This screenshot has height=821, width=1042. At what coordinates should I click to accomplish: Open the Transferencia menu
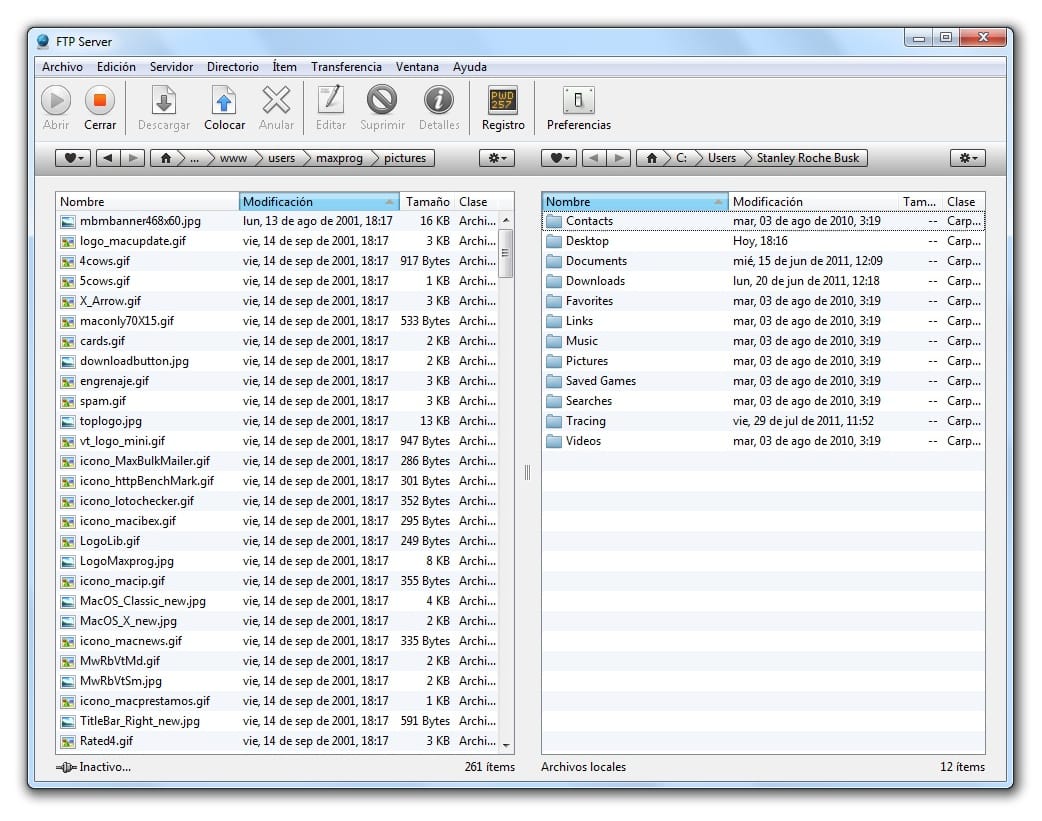(346, 67)
